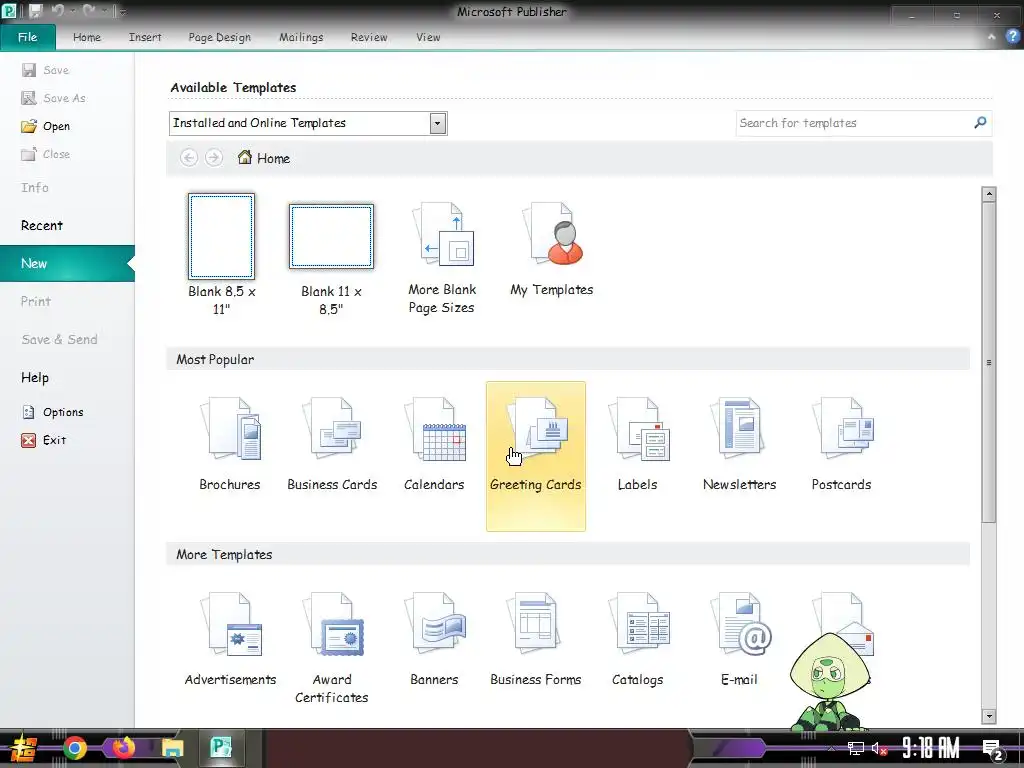Open the Business Cards template category
This screenshot has height=768, width=1024.
(x=332, y=444)
